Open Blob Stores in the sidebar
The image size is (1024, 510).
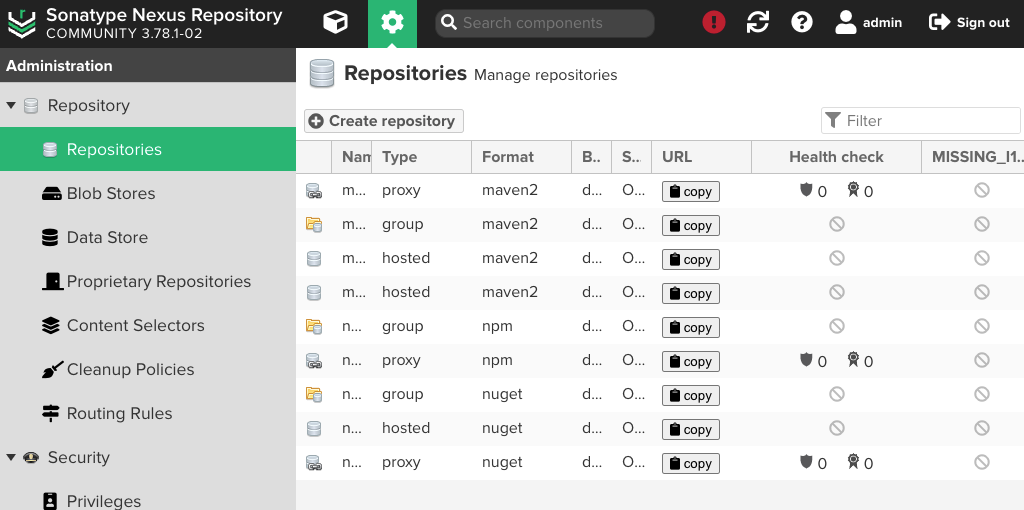[x=148, y=193]
